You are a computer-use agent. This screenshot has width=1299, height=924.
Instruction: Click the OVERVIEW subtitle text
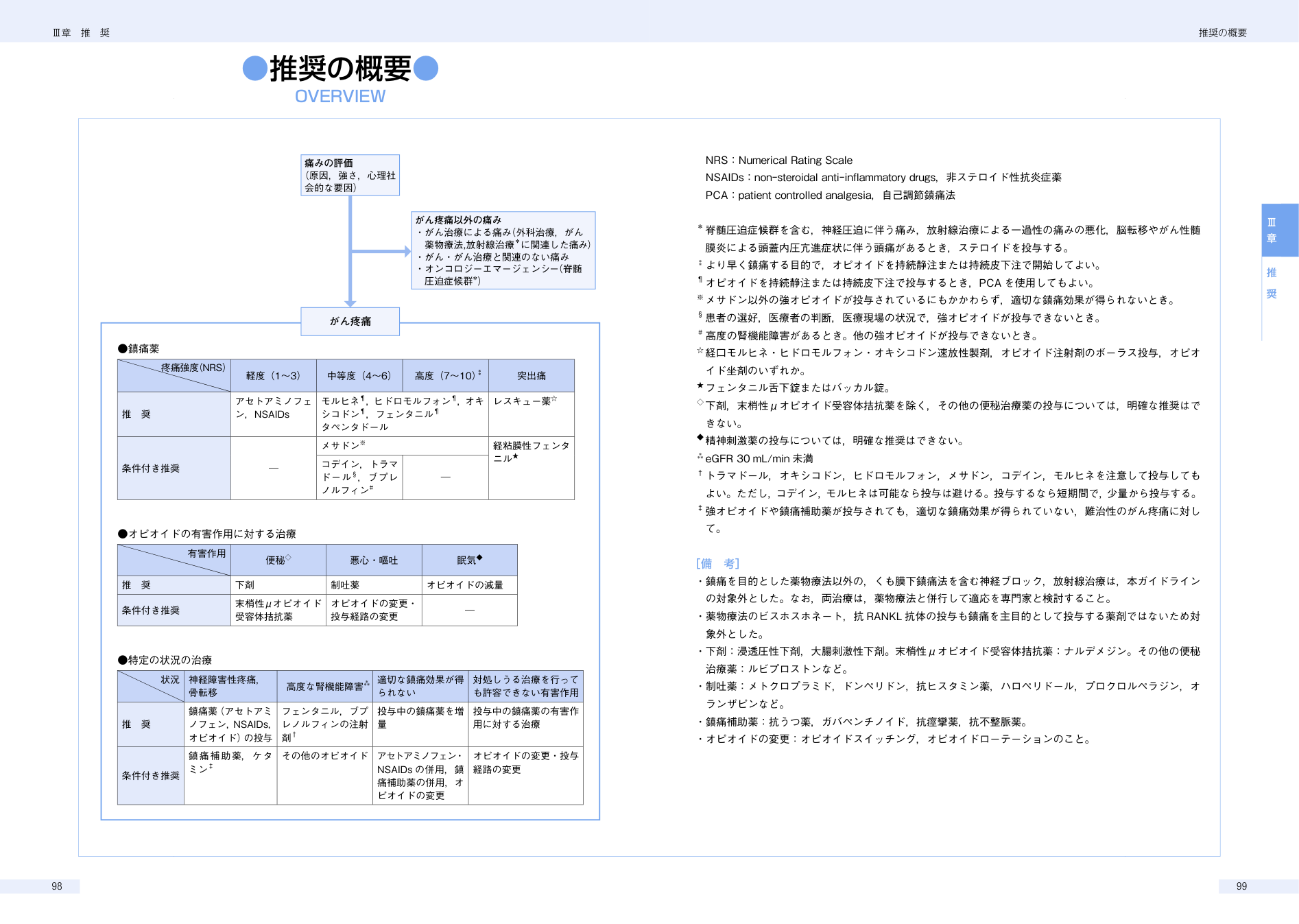click(x=340, y=97)
